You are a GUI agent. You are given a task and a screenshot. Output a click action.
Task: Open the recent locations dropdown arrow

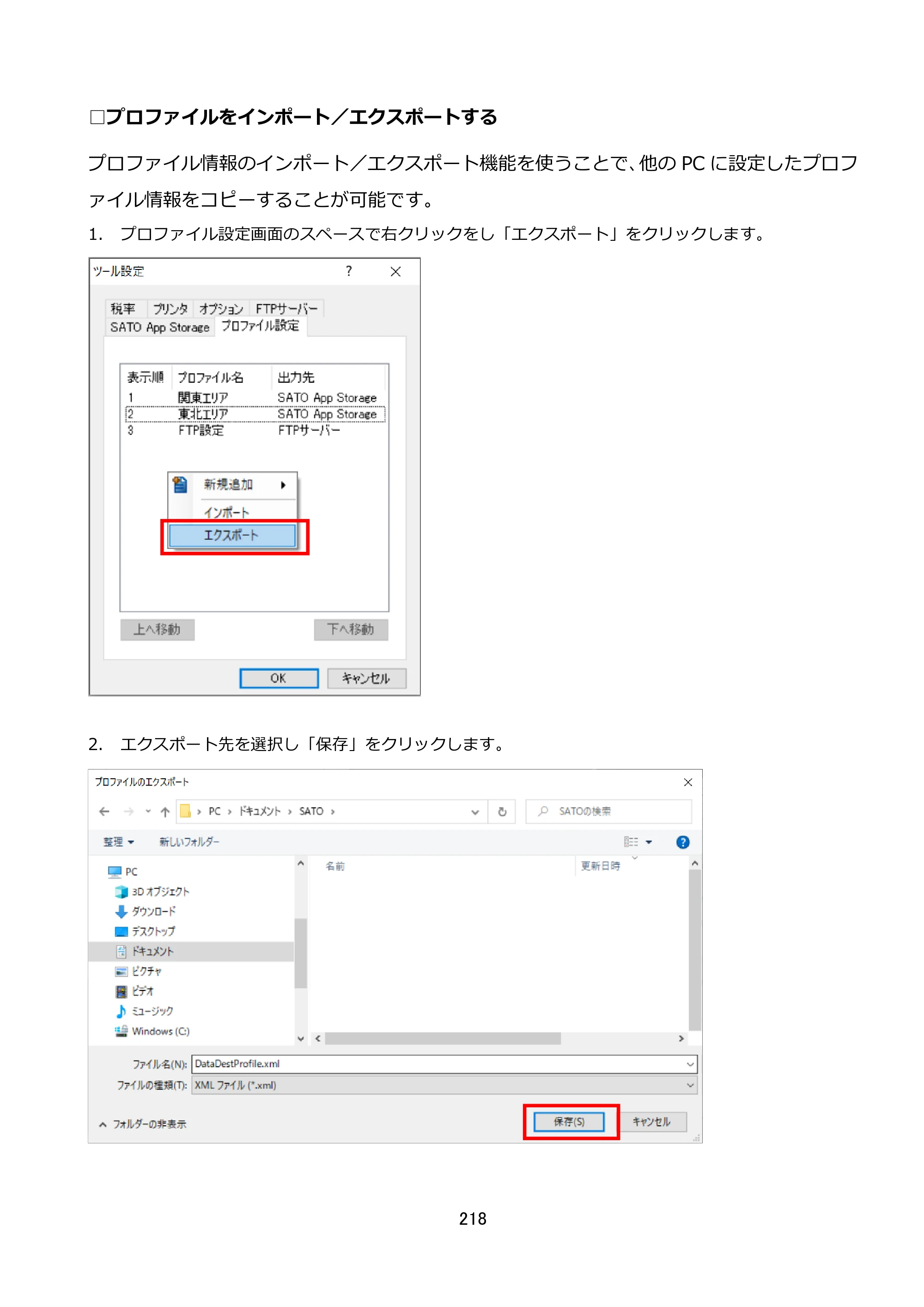point(148,812)
